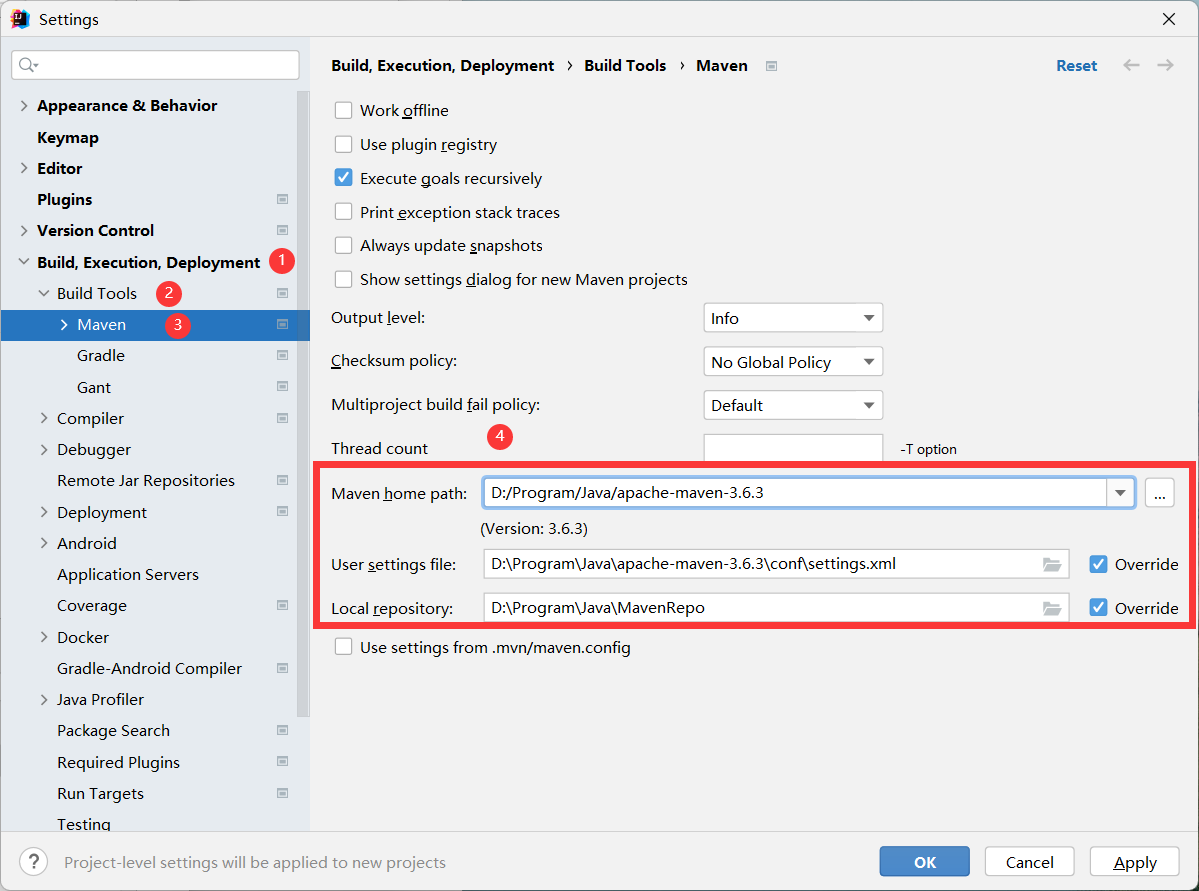Click the project-level icon beside Coverage
This screenshot has width=1199, height=891.
tap(282, 606)
